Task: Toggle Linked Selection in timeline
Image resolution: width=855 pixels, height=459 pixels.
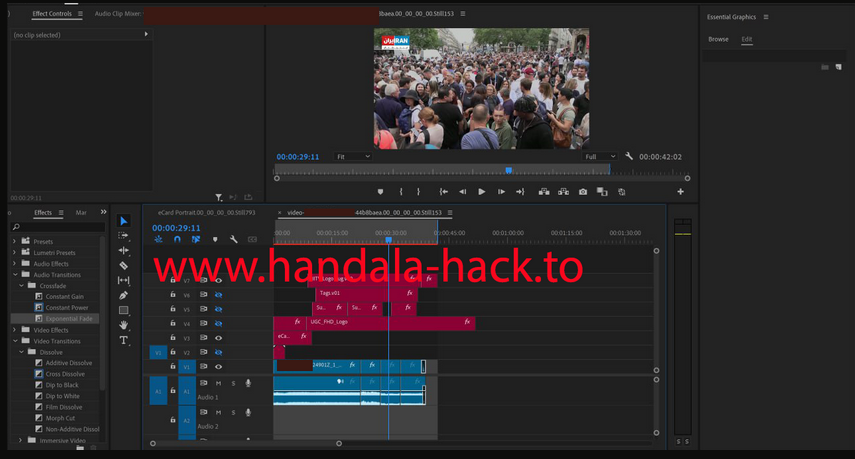Action: pos(196,239)
